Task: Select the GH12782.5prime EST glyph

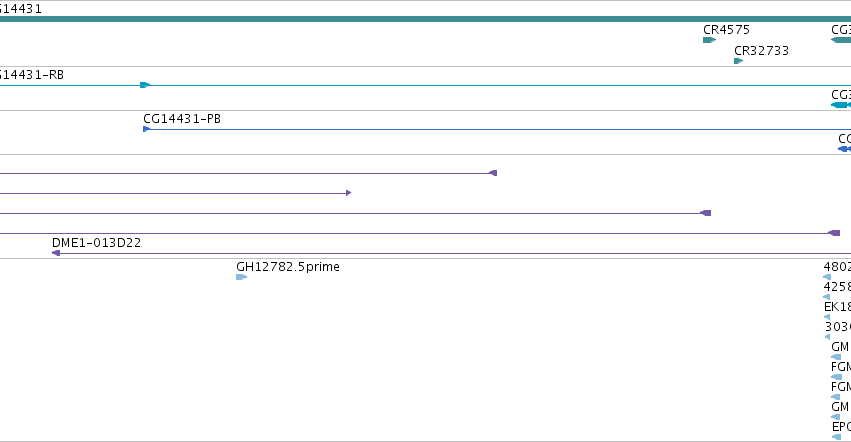Action: click(x=242, y=277)
